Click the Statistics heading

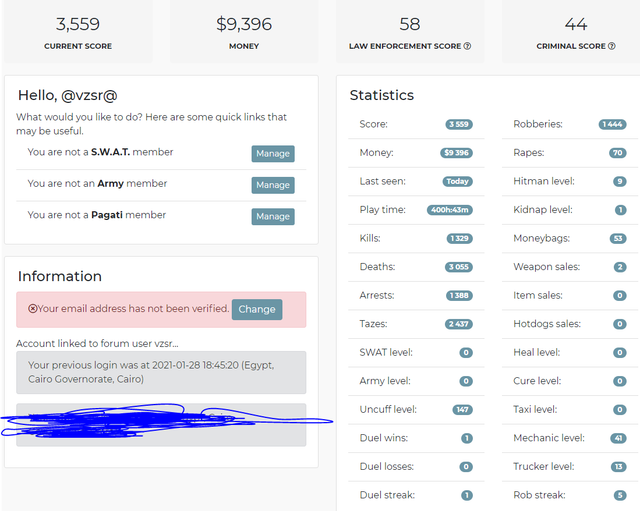(382, 95)
